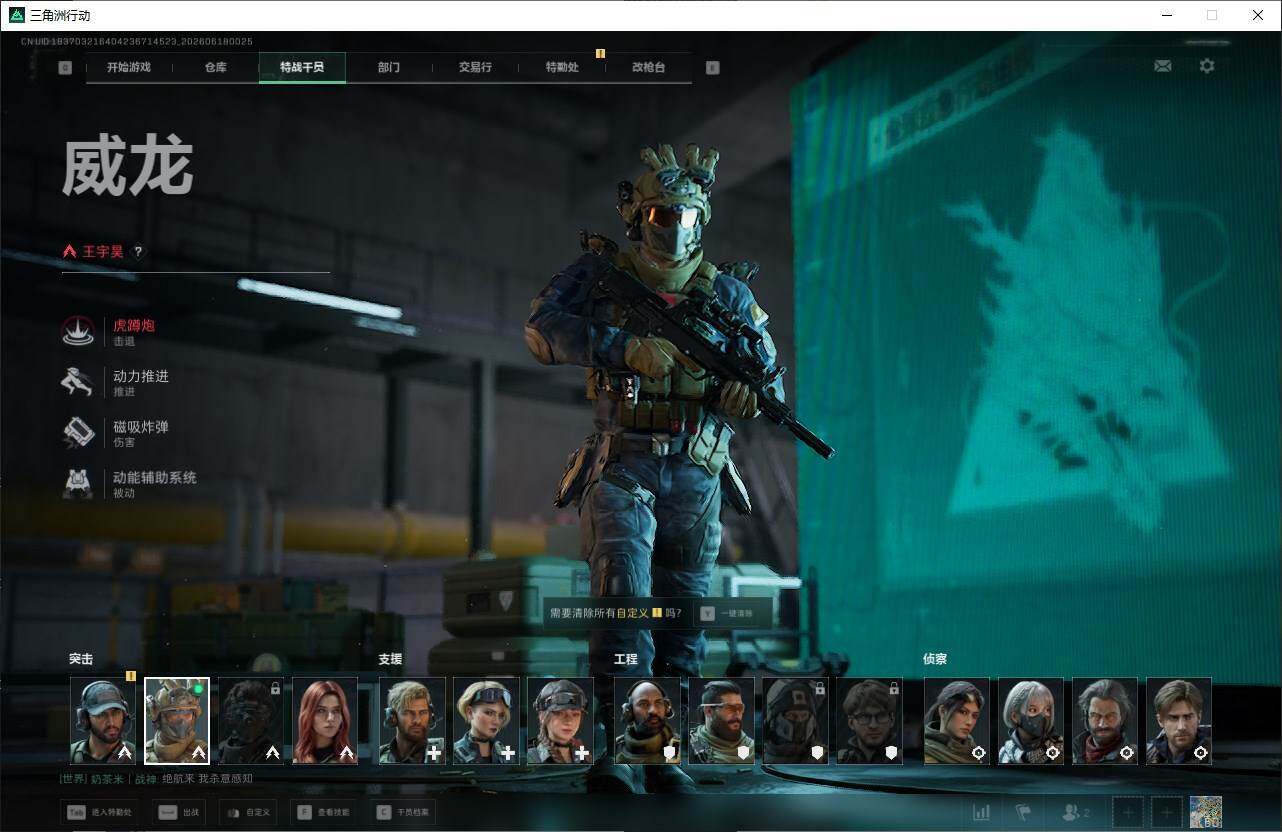Image resolution: width=1282 pixels, height=832 pixels.
Task: Select the 动能辅助系统 passive skill icon
Action: (78, 484)
